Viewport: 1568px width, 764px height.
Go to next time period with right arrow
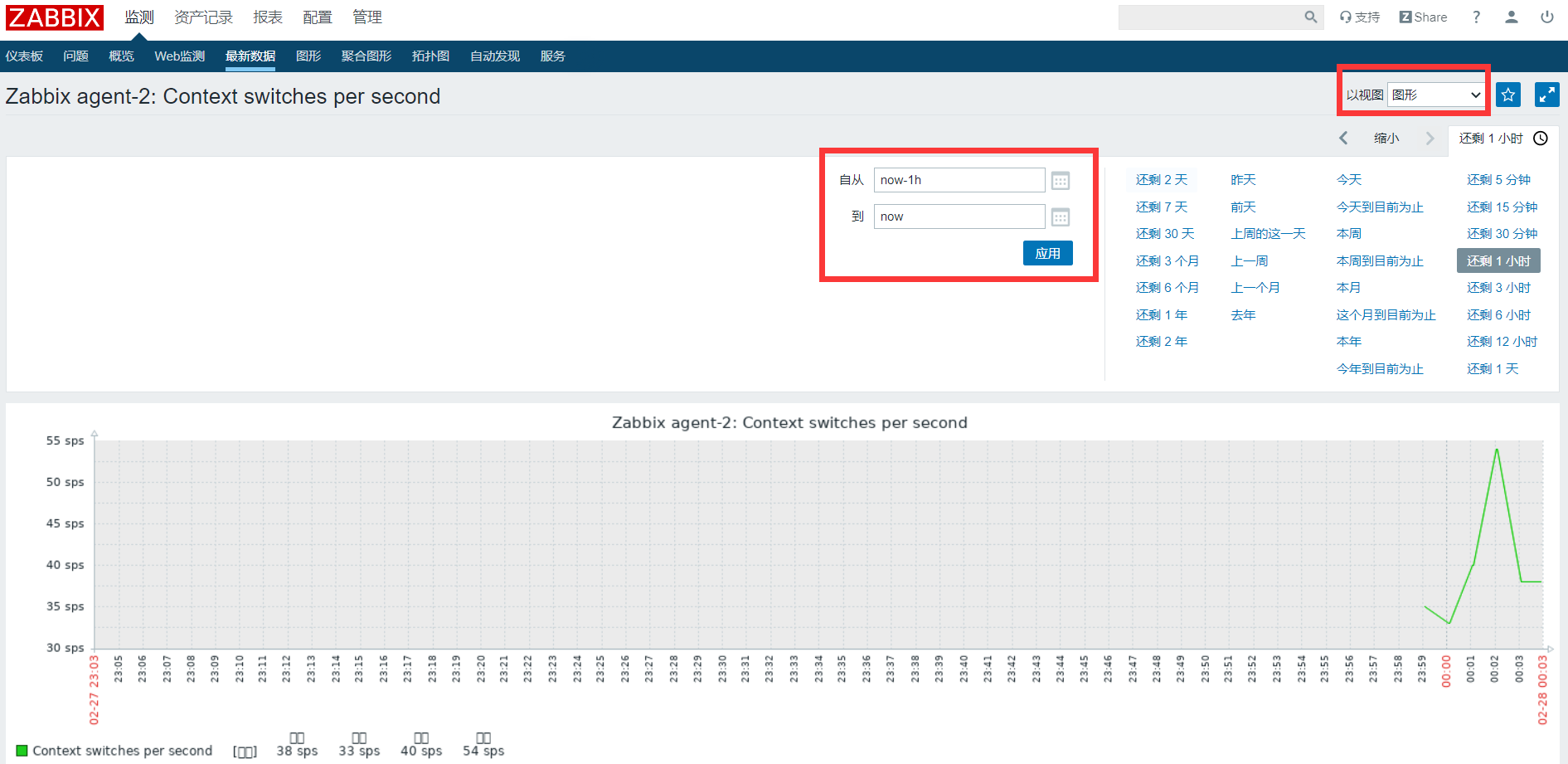click(x=1430, y=139)
